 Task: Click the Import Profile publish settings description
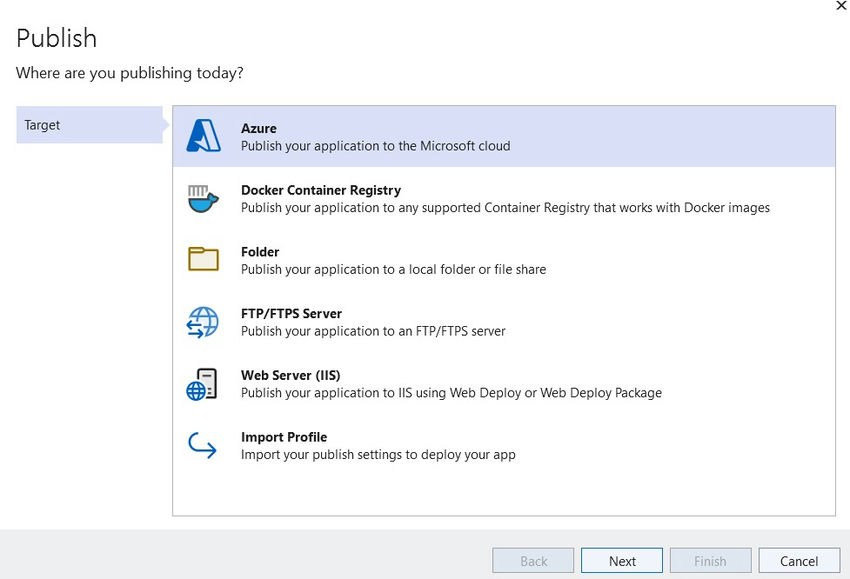(x=378, y=455)
